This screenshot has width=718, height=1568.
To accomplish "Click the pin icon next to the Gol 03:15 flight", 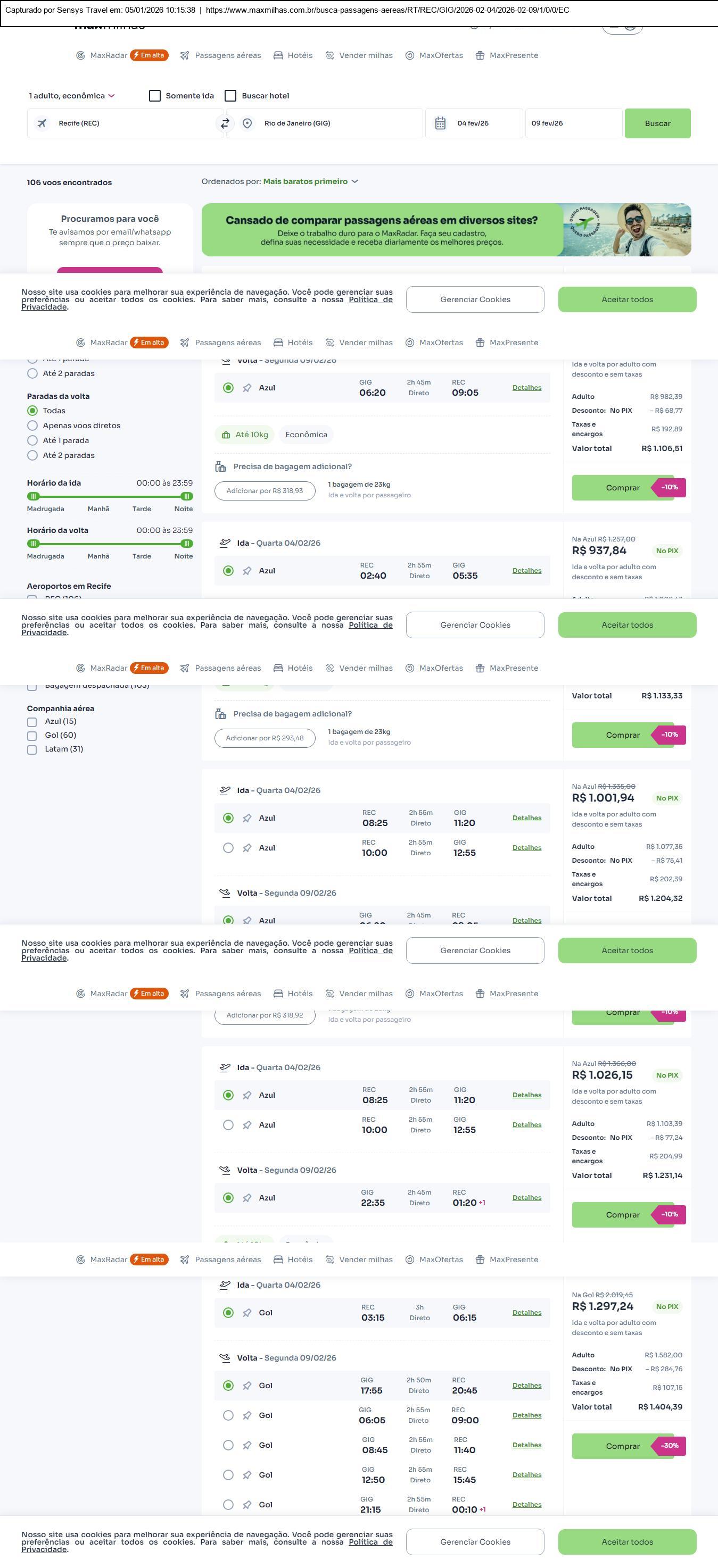I will [x=247, y=1313].
